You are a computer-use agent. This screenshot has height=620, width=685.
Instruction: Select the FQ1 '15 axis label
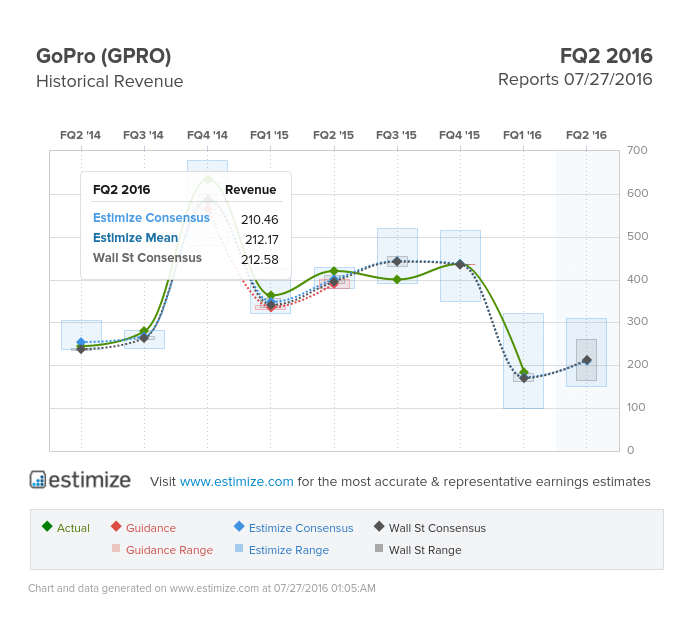click(x=270, y=135)
